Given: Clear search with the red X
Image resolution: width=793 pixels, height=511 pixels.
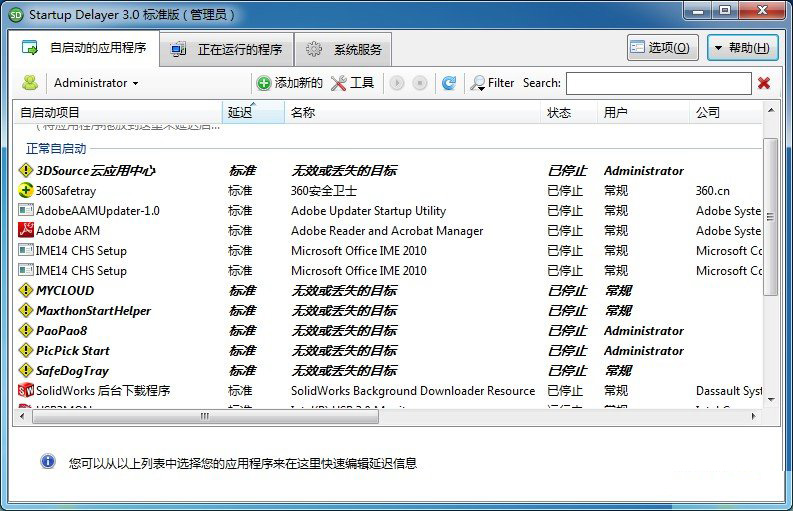Looking at the screenshot, I should point(764,83).
